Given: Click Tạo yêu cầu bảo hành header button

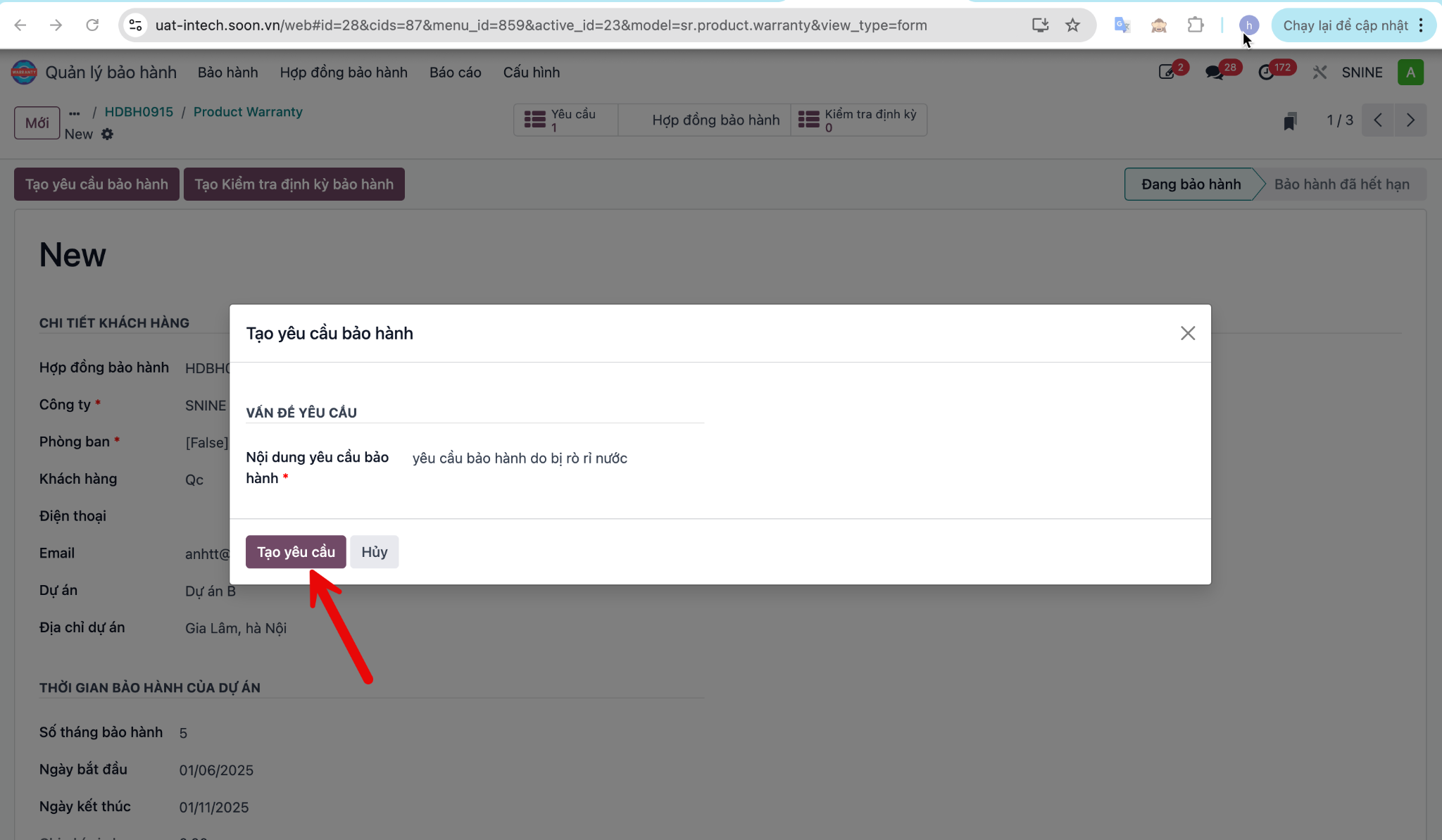Looking at the screenshot, I should point(97,184).
